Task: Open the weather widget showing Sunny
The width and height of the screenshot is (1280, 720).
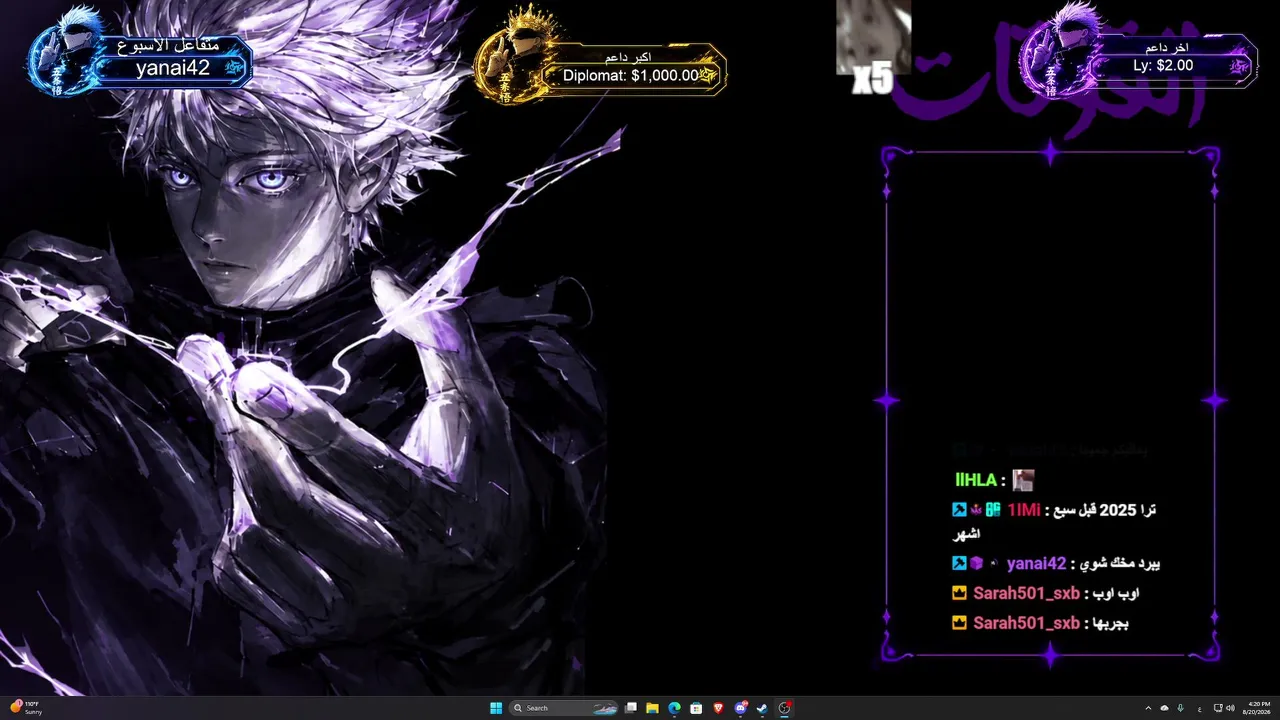Action: (x=26, y=708)
